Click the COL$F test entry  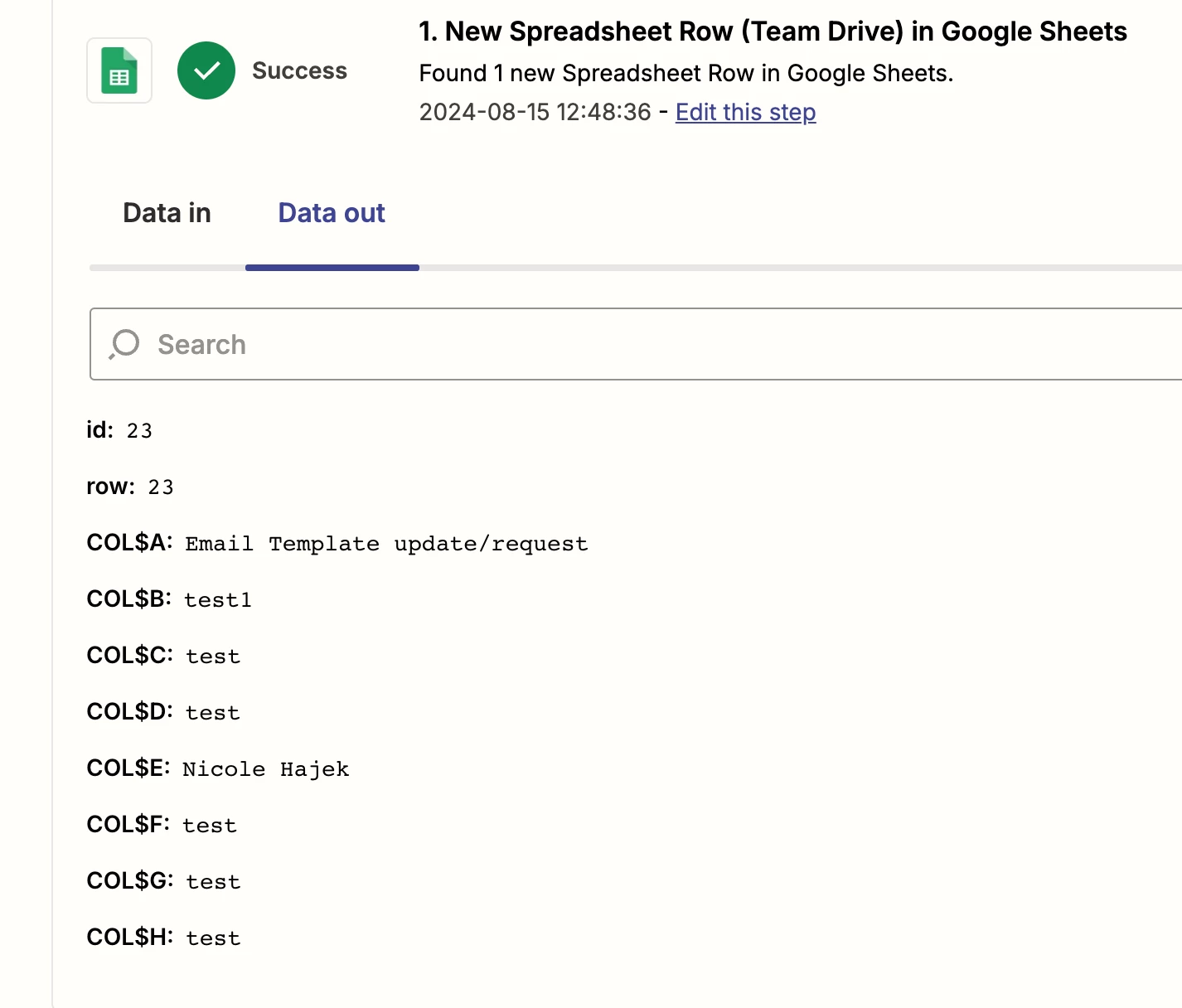click(x=162, y=825)
